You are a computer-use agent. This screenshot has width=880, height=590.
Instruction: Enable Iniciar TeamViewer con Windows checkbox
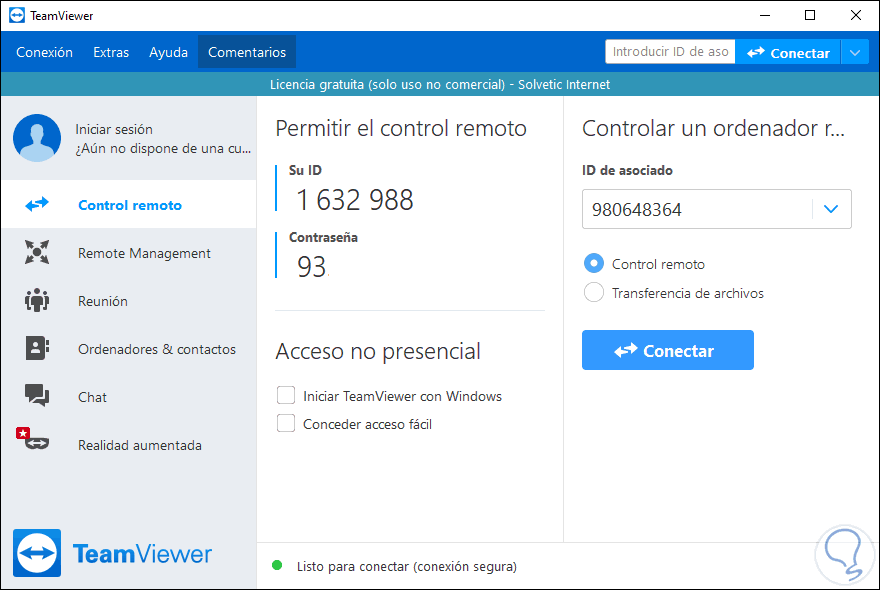pyautogui.click(x=286, y=395)
